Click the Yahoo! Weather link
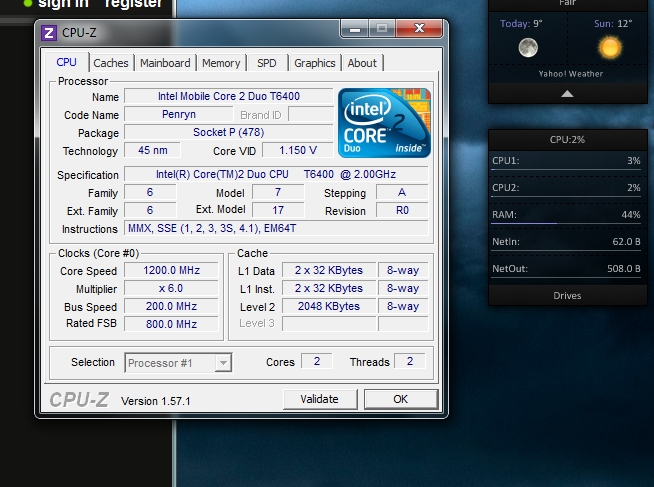 pyautogui.click(x=570, y=74)
